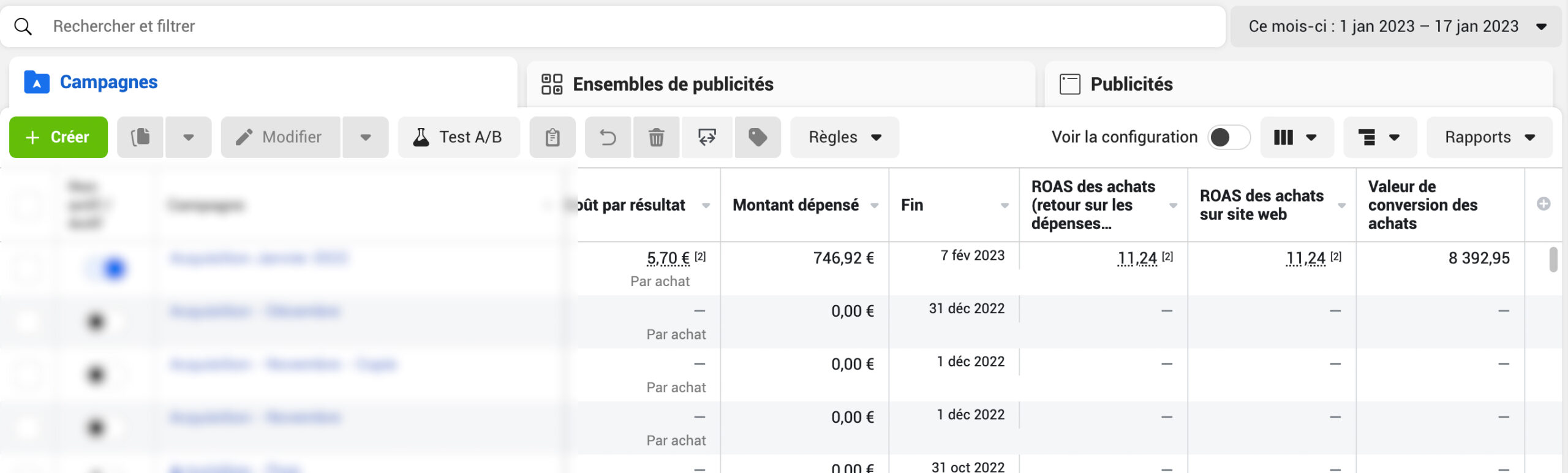The width and height of the screenshot is (1568, 473).
Task: Open ROAS des achats retour column arrow
Action: pos(1174,206)
